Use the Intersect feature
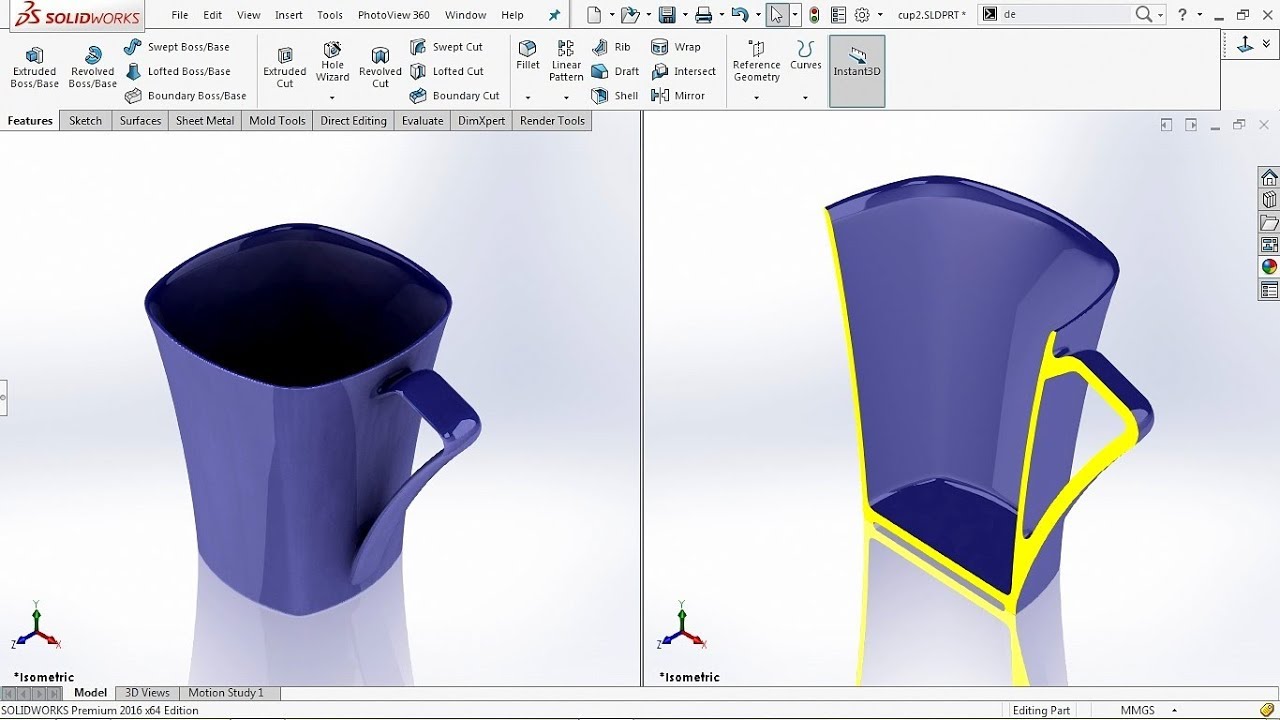 (x=684, y=71)
